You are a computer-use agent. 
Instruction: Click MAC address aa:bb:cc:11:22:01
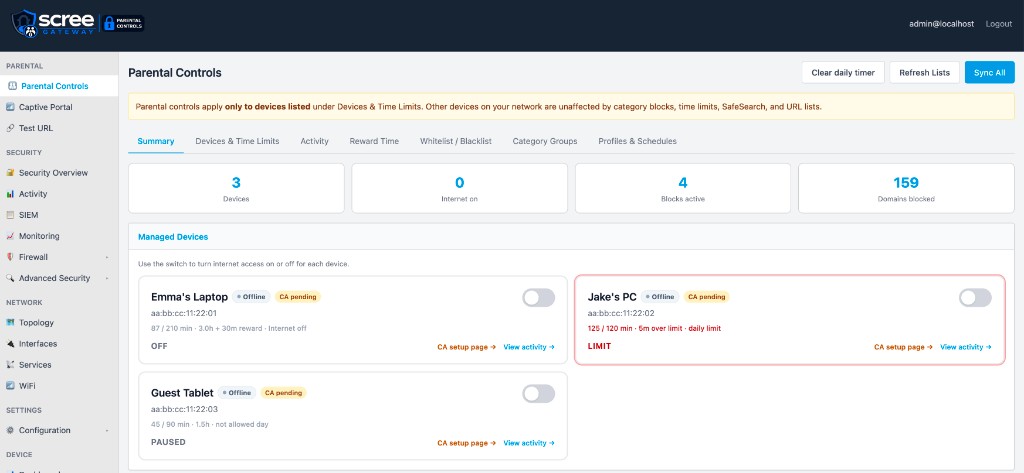[x=184, y=313]
